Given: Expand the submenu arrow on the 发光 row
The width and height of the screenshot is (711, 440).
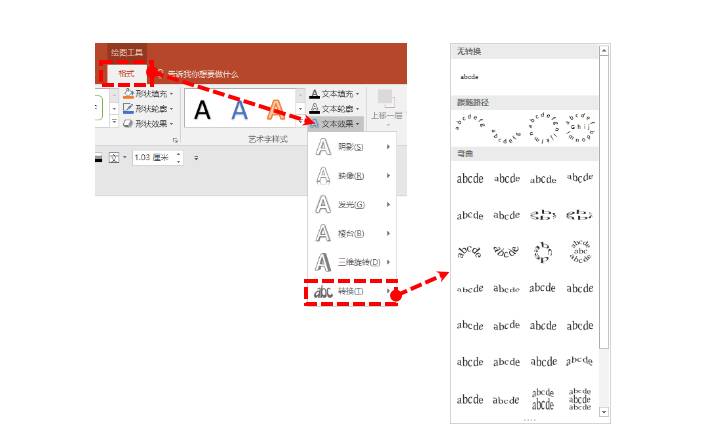Looking at the screenshot, I should [x=389, y=205].
